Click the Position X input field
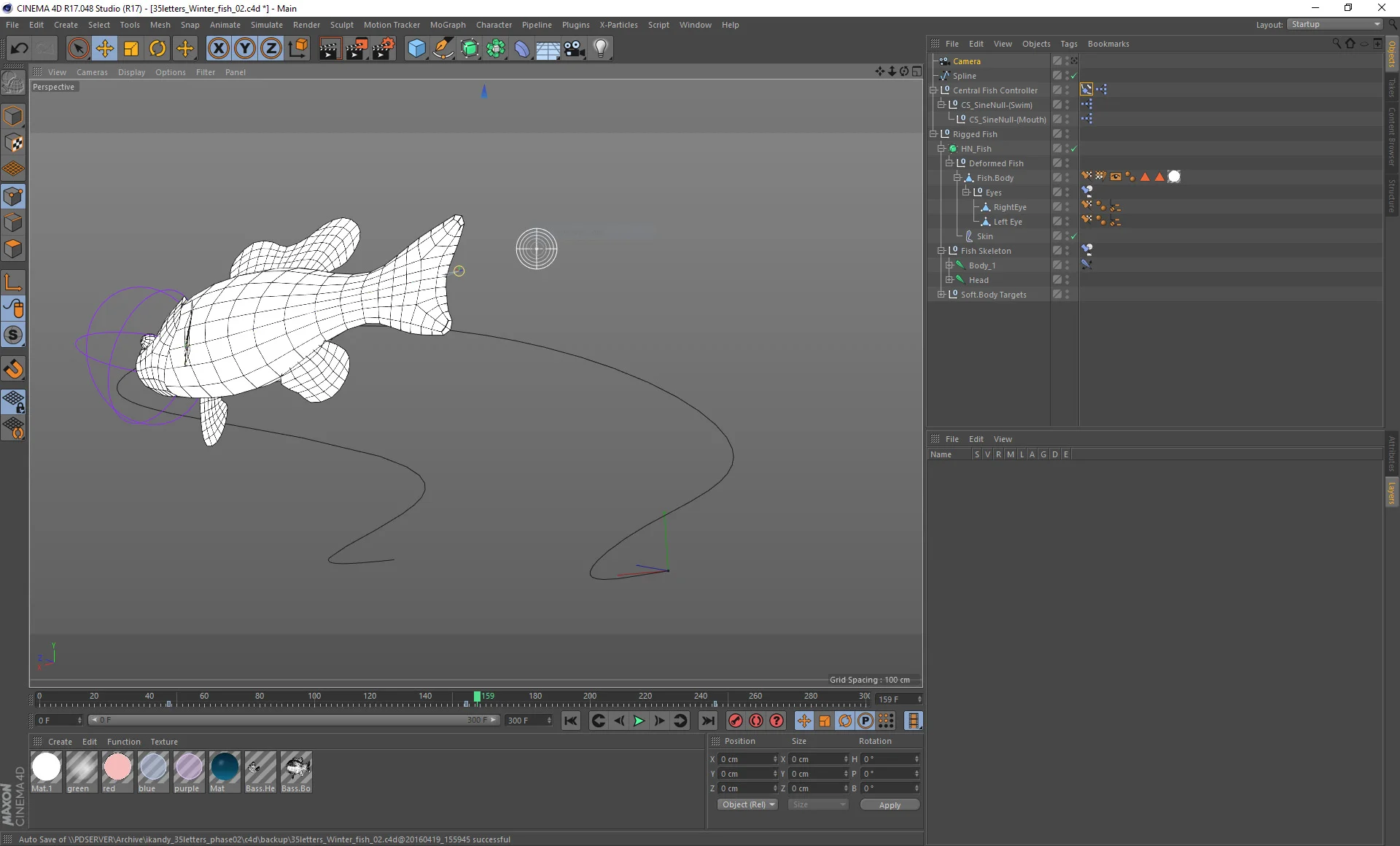Image resolution: width=1400 pixels, height=846 pixels. [745, 759]
